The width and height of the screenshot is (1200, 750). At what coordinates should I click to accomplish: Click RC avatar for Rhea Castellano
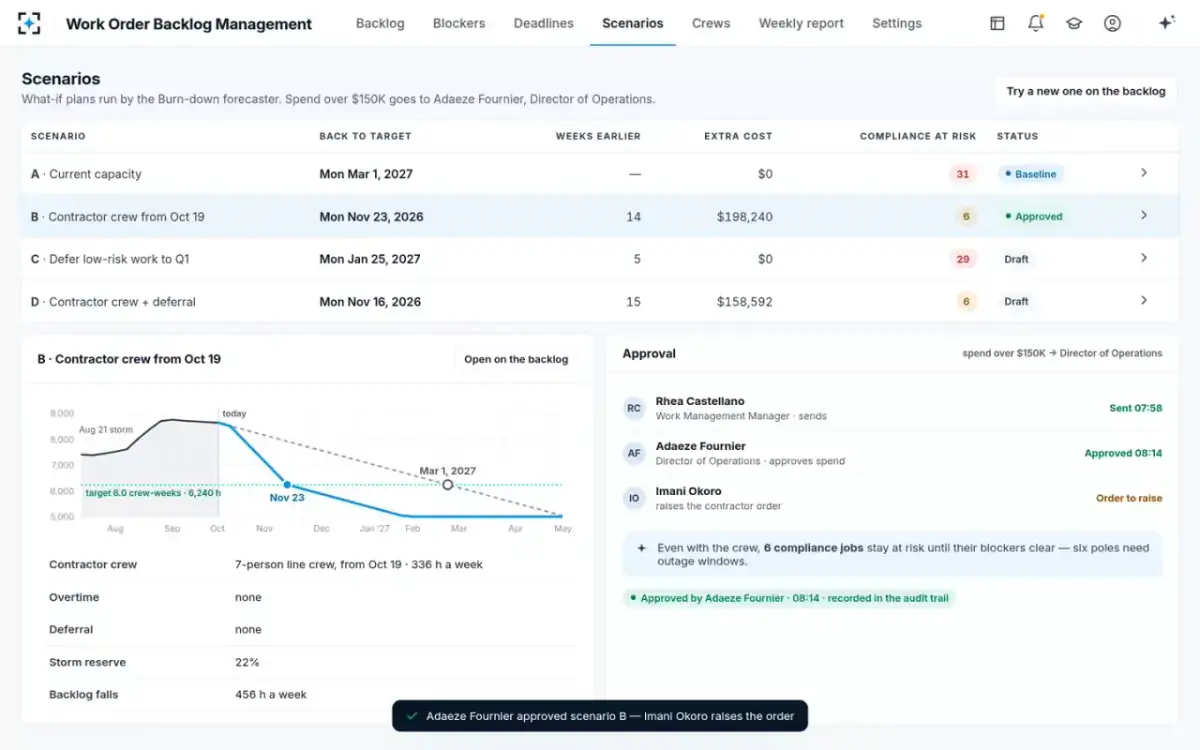click(634, 408)
